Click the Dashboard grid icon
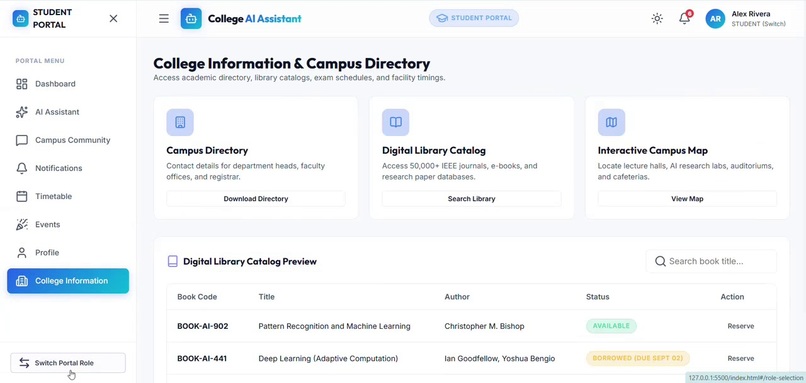Image resolution: width=806 pixels, height=383 pixels. [22, 84]
